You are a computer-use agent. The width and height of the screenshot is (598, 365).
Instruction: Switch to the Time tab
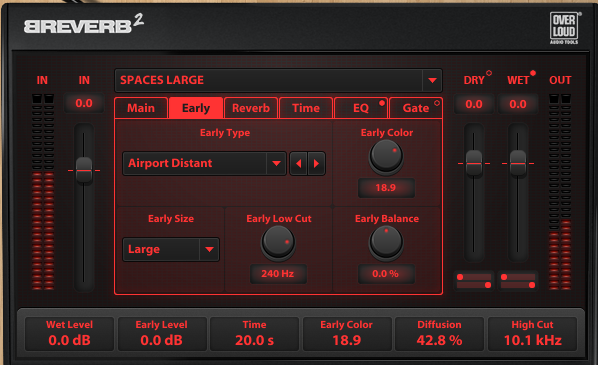point(306,108)
